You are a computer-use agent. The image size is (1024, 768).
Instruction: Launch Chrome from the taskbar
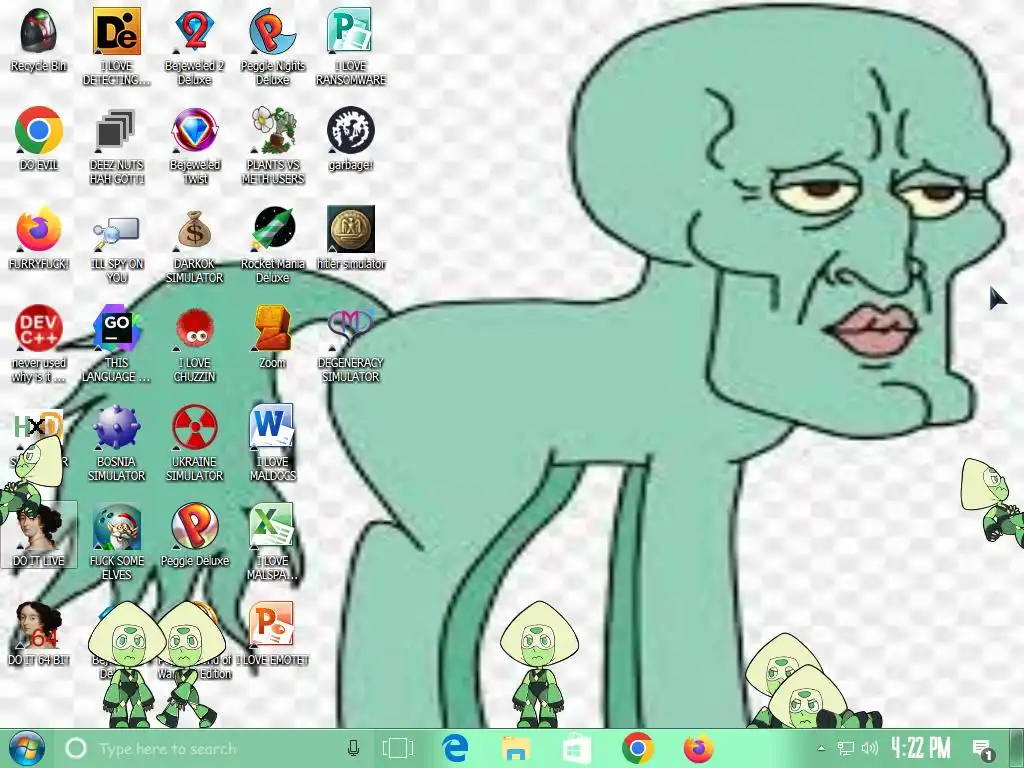(638, 748)
